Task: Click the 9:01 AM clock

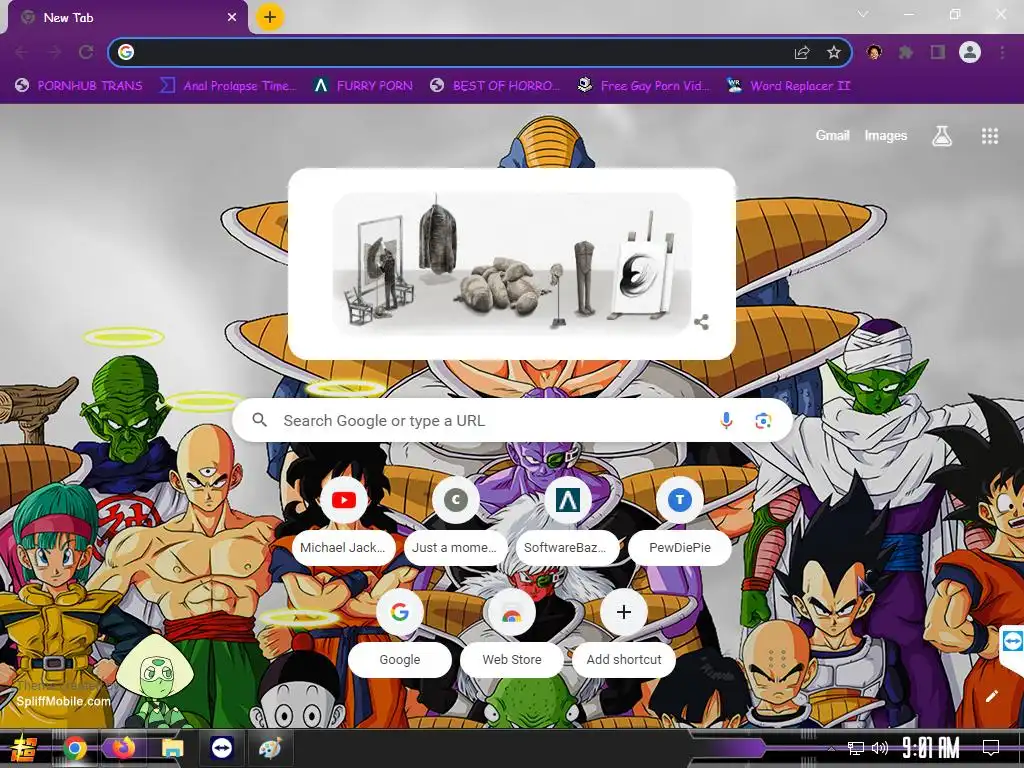Action: tap(931, 748)
